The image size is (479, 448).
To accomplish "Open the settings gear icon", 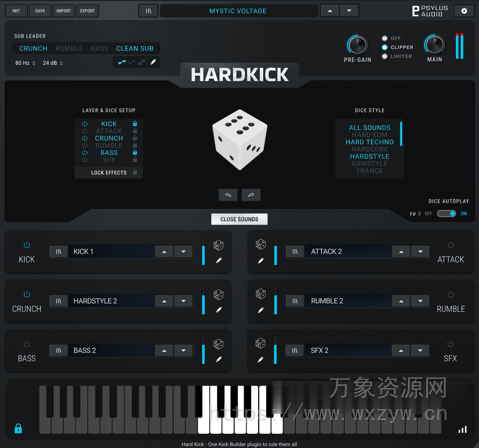I will click(464, 11).
